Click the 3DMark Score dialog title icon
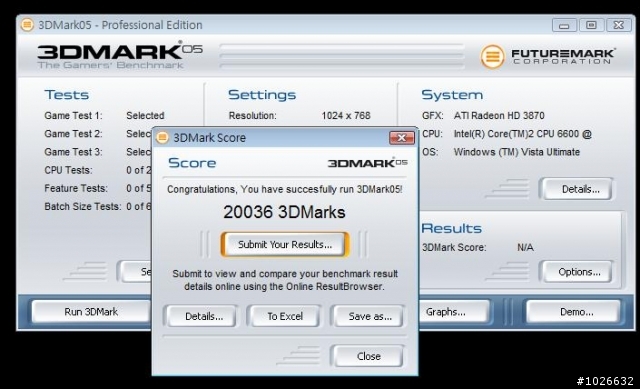 162,138
